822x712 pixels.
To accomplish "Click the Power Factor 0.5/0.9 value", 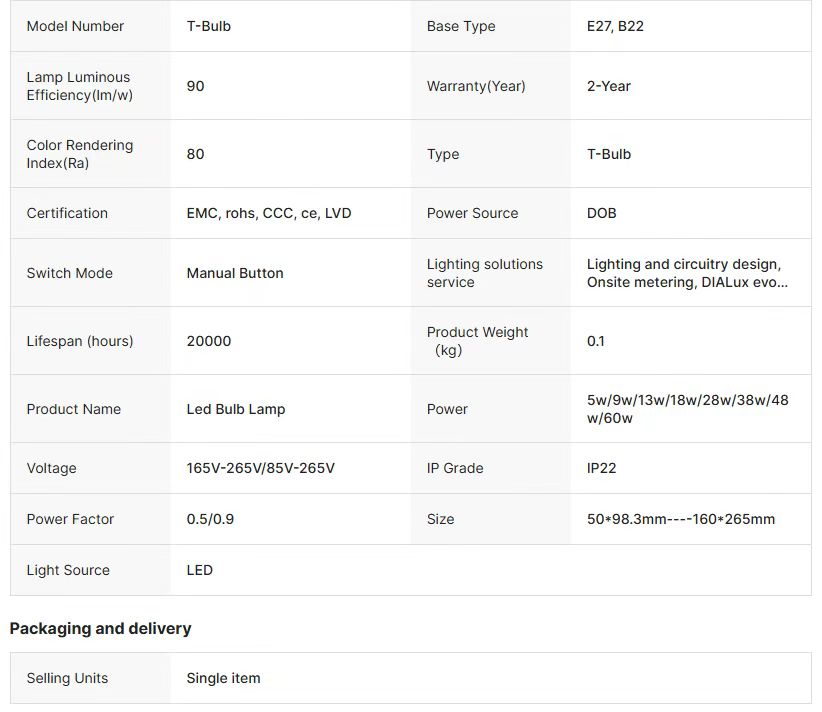I will tap(210, 519).
